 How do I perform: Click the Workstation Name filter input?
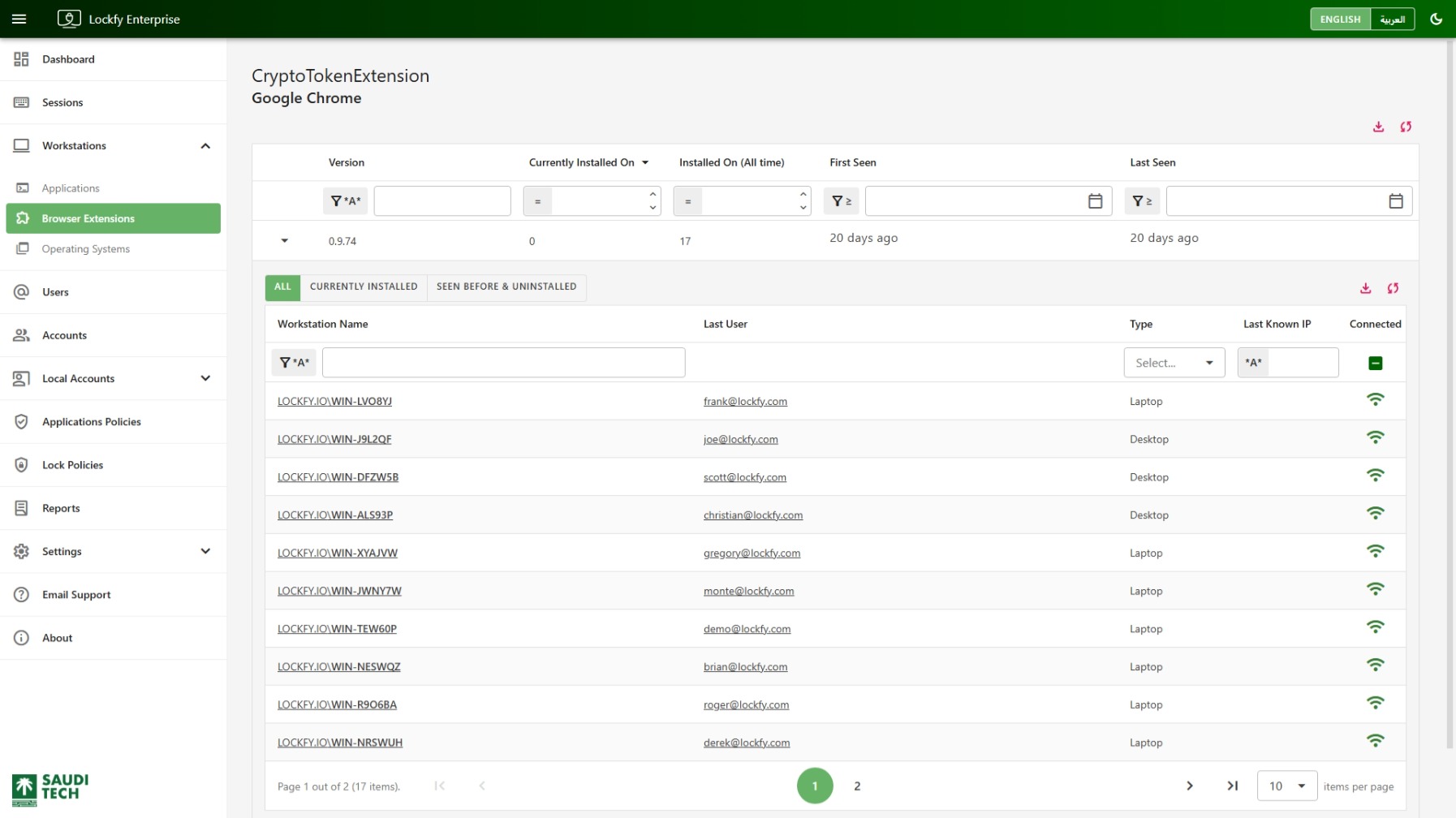pyautogui.click(x=503, y=363)
